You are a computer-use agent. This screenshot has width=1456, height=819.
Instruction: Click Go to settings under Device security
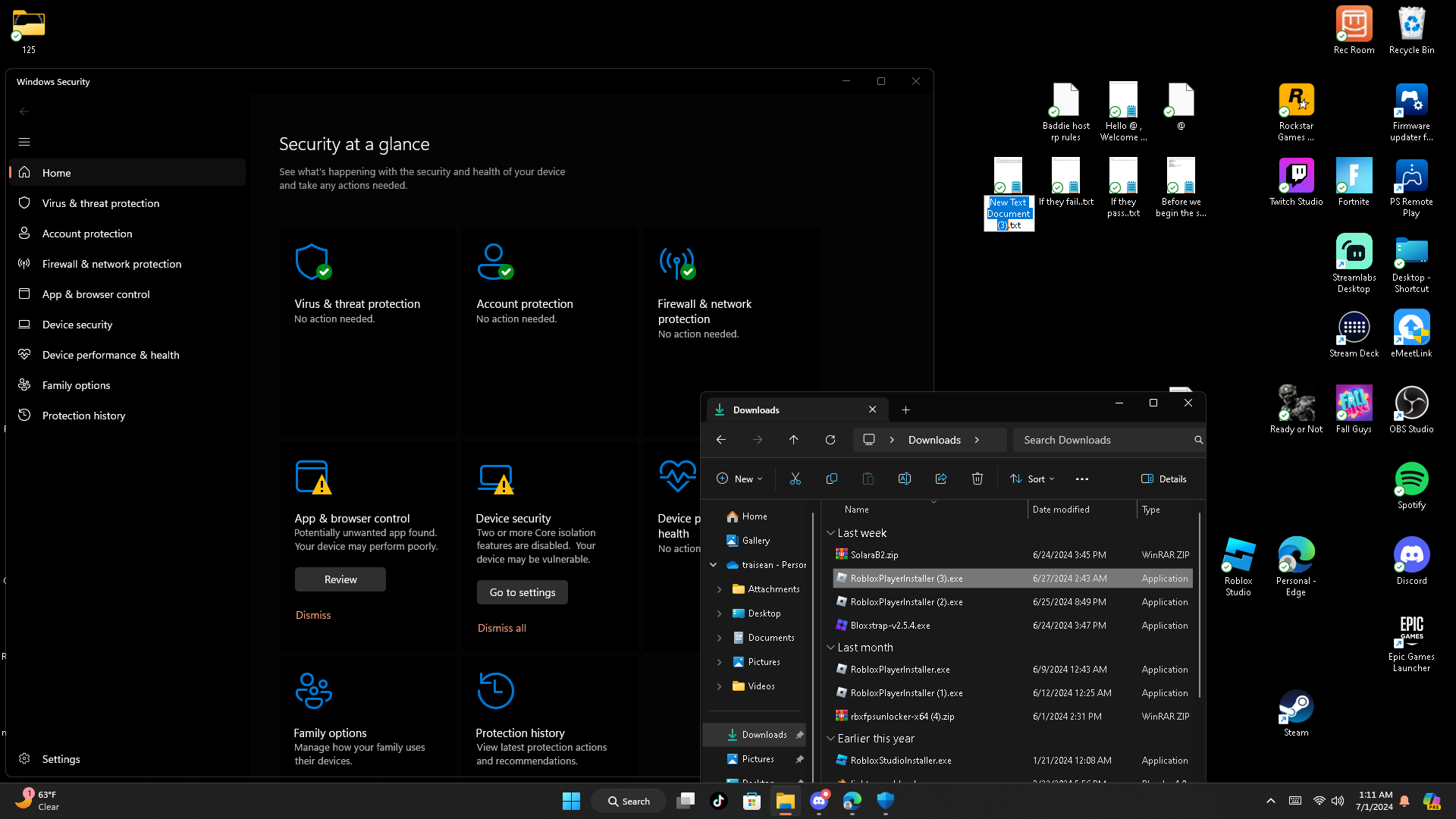pos(522,592)
